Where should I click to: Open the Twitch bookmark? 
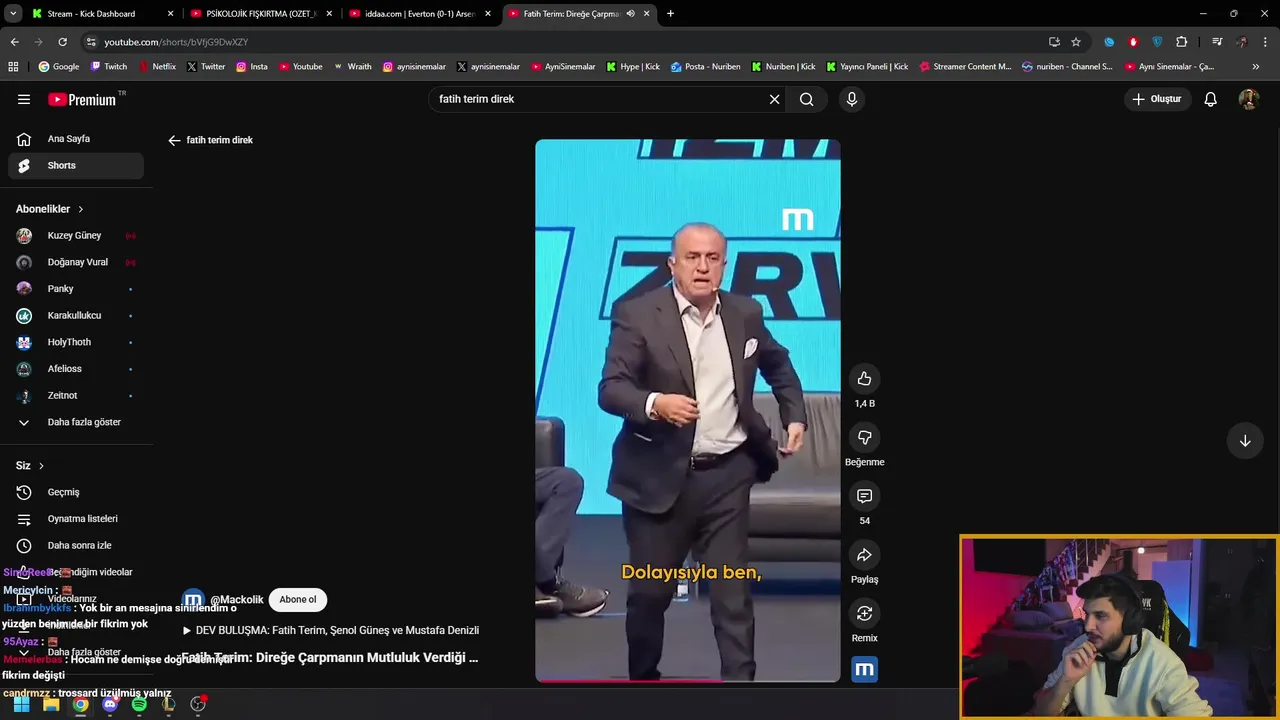tap(109, 67)
